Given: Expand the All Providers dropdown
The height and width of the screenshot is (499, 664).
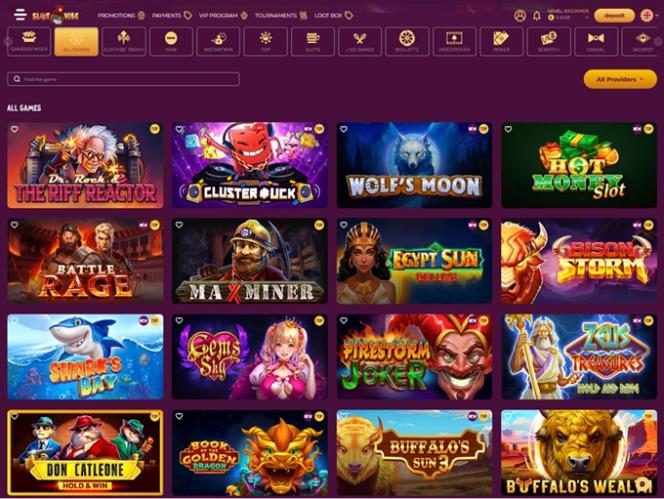Looking at the screenshot, I should pos(620,79).
